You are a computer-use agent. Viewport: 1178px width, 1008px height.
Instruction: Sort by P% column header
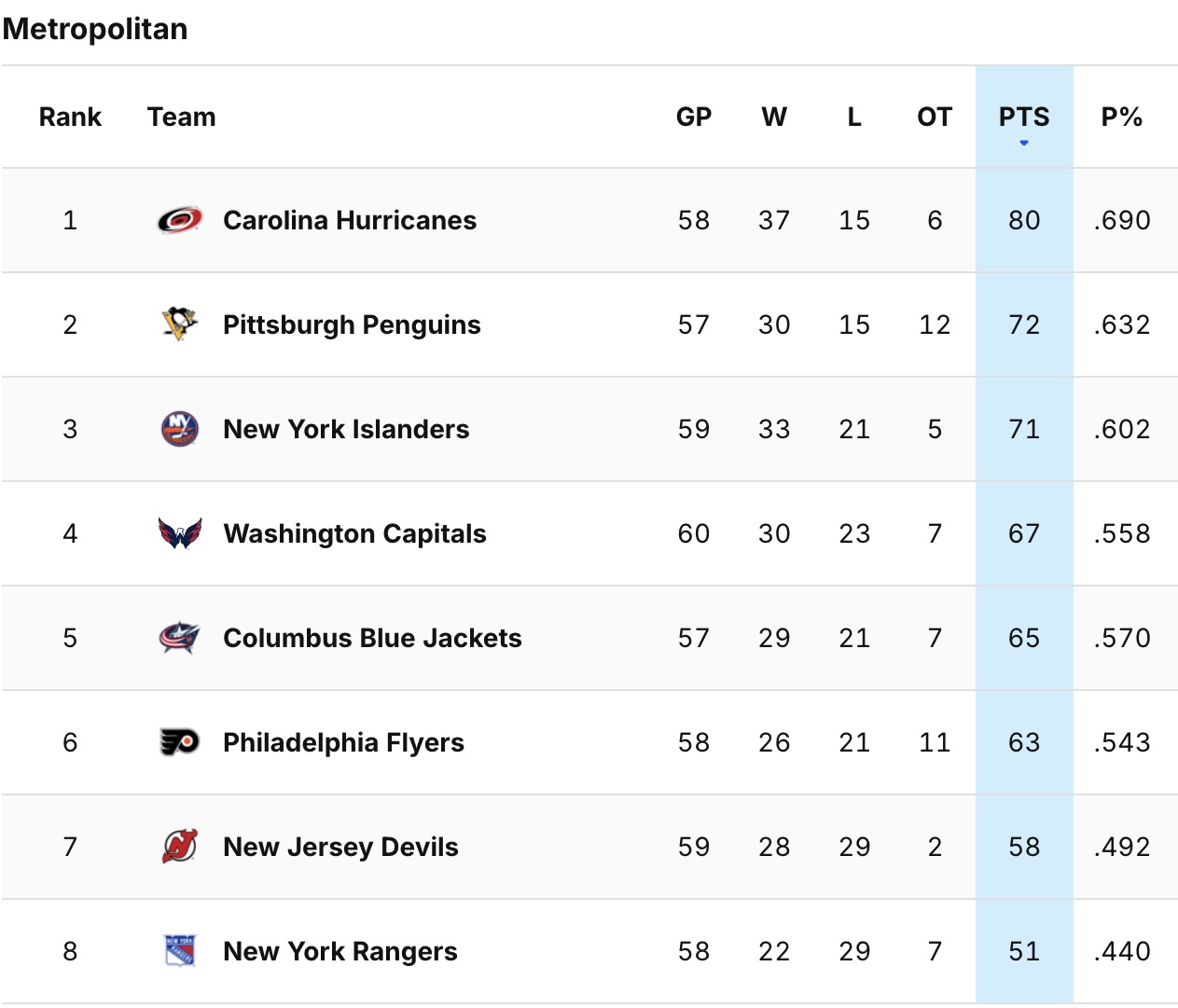pos(1121,117)
